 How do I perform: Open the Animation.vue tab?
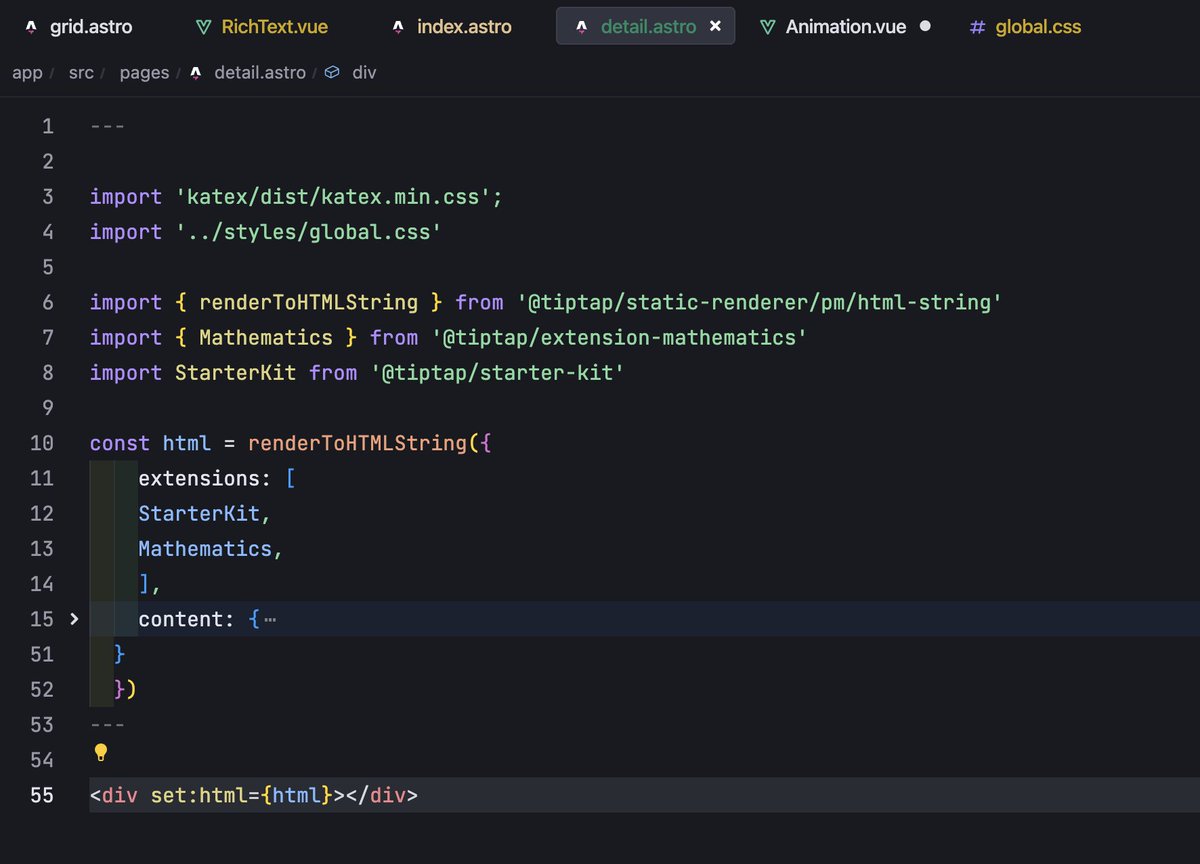[845, 26]
